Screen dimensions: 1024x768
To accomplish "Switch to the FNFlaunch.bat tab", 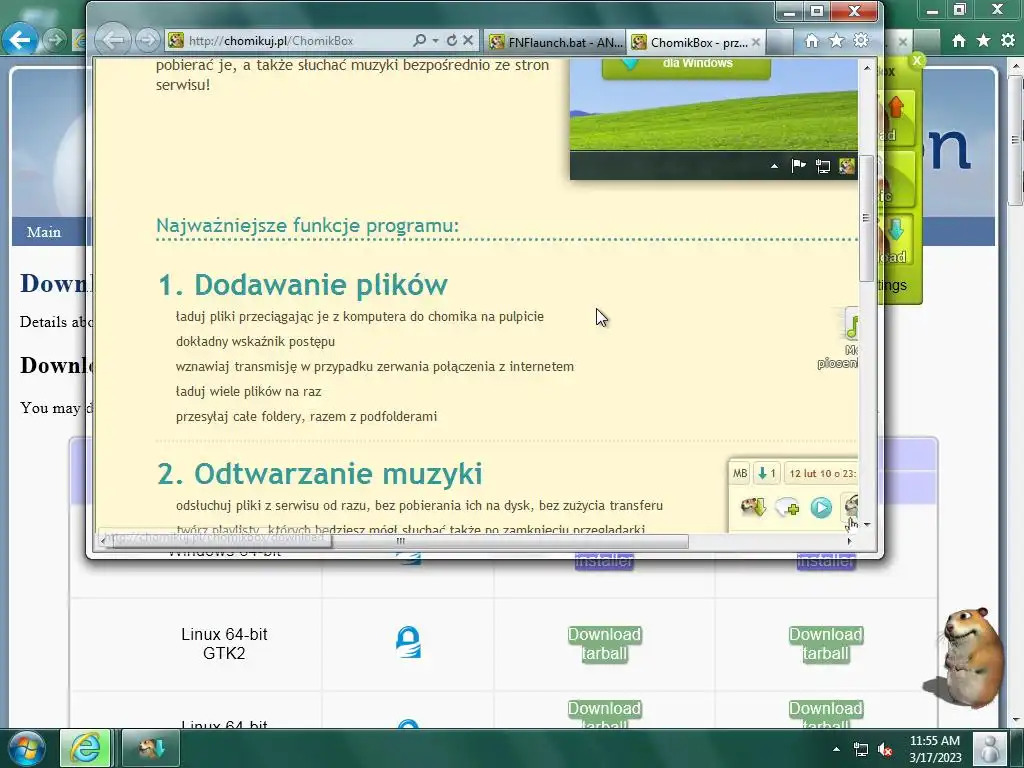I will pos(556,42).
